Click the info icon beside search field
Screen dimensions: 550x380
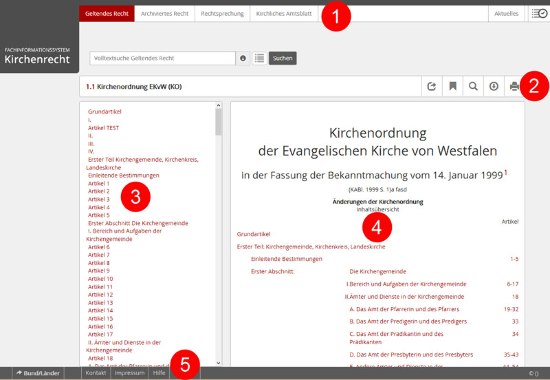(x=243, y=58)
